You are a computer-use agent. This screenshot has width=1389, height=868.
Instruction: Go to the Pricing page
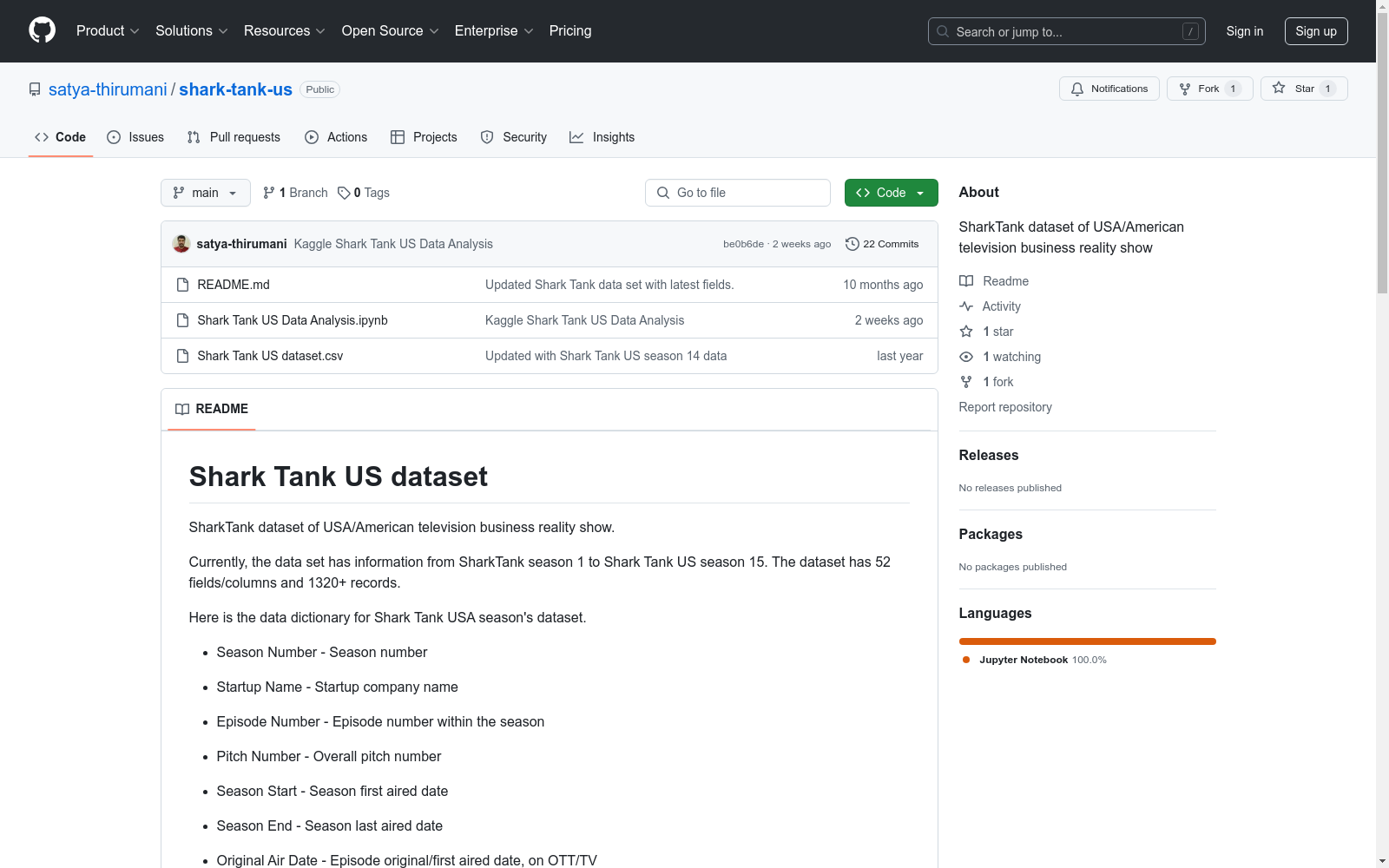570,30
